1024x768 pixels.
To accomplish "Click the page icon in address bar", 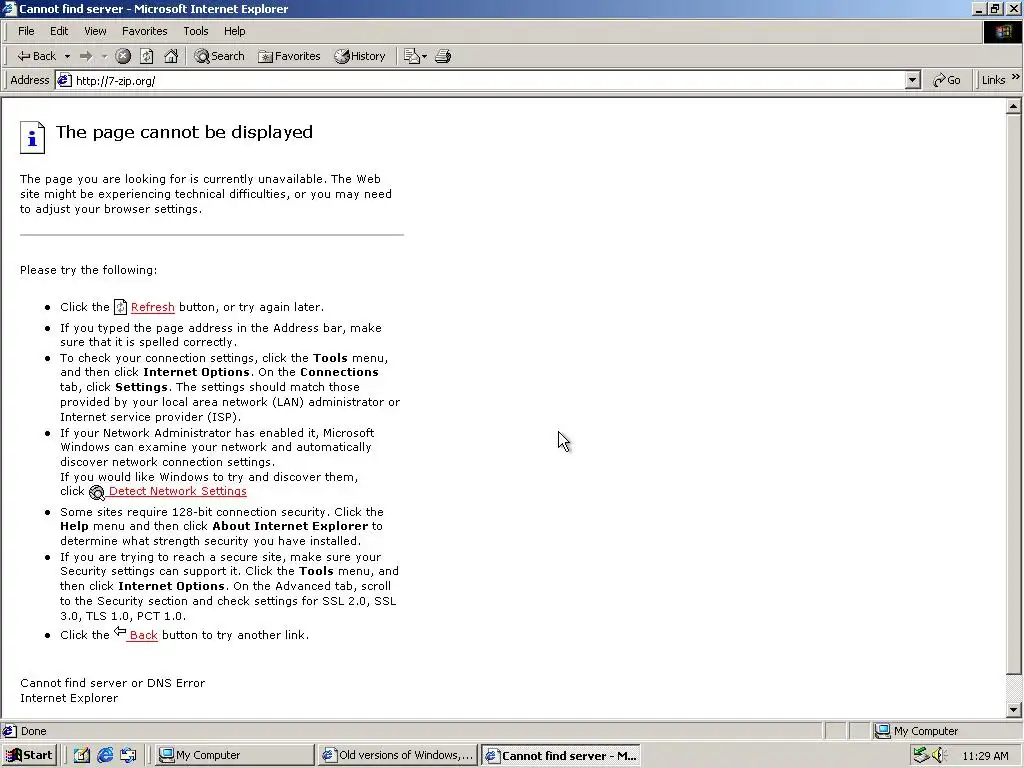I will click(x=64, y=80).
